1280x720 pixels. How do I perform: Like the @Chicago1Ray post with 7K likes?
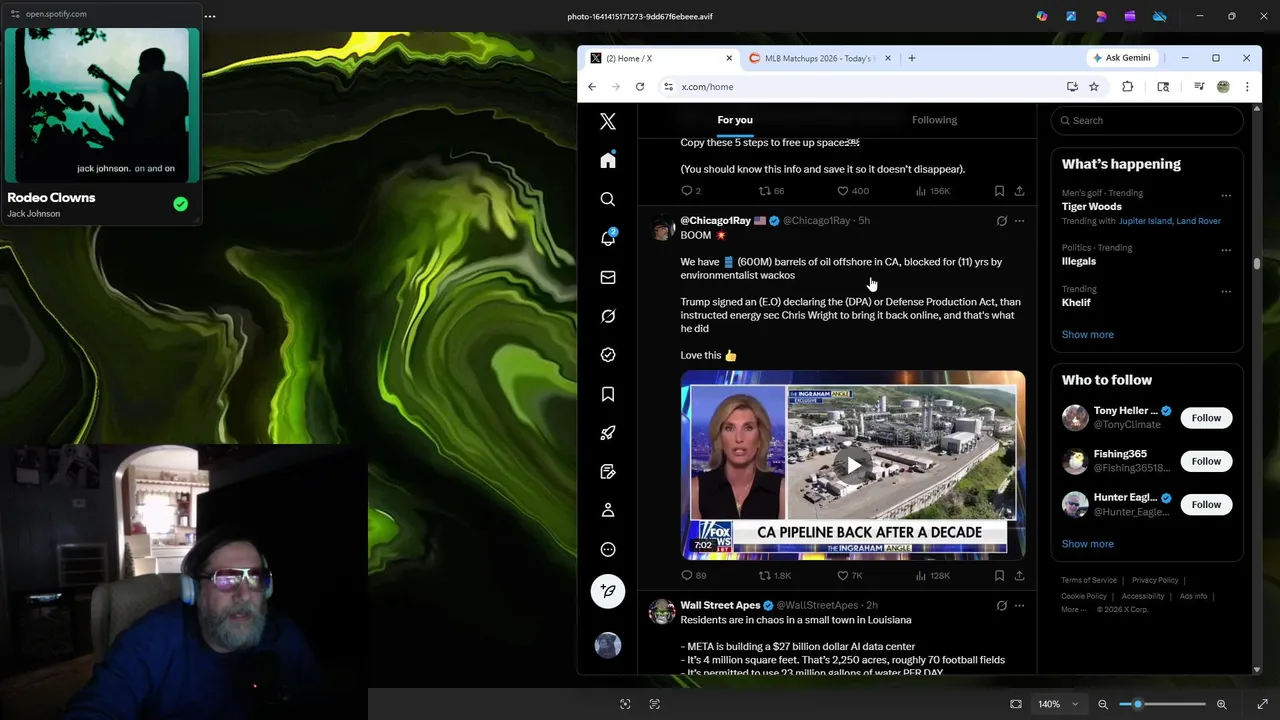[843, 575]
